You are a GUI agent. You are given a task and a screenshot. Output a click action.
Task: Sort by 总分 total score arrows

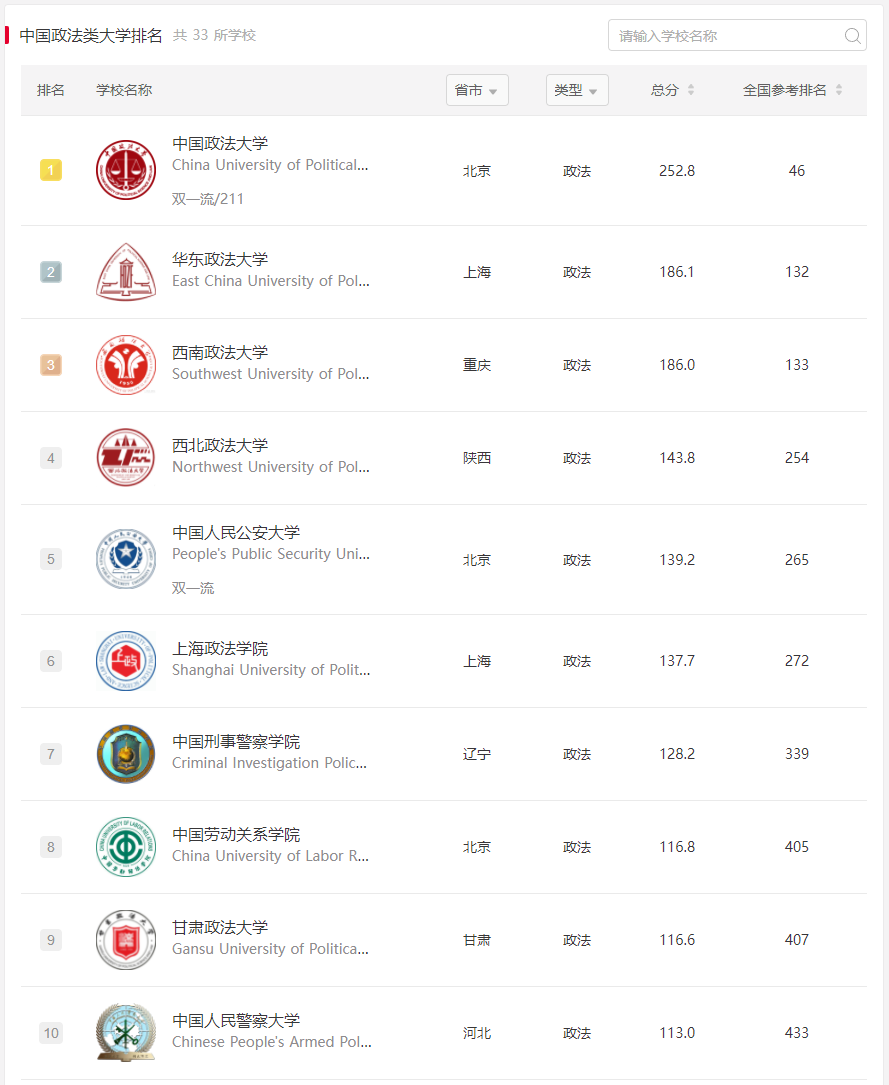tap(690, 90)
